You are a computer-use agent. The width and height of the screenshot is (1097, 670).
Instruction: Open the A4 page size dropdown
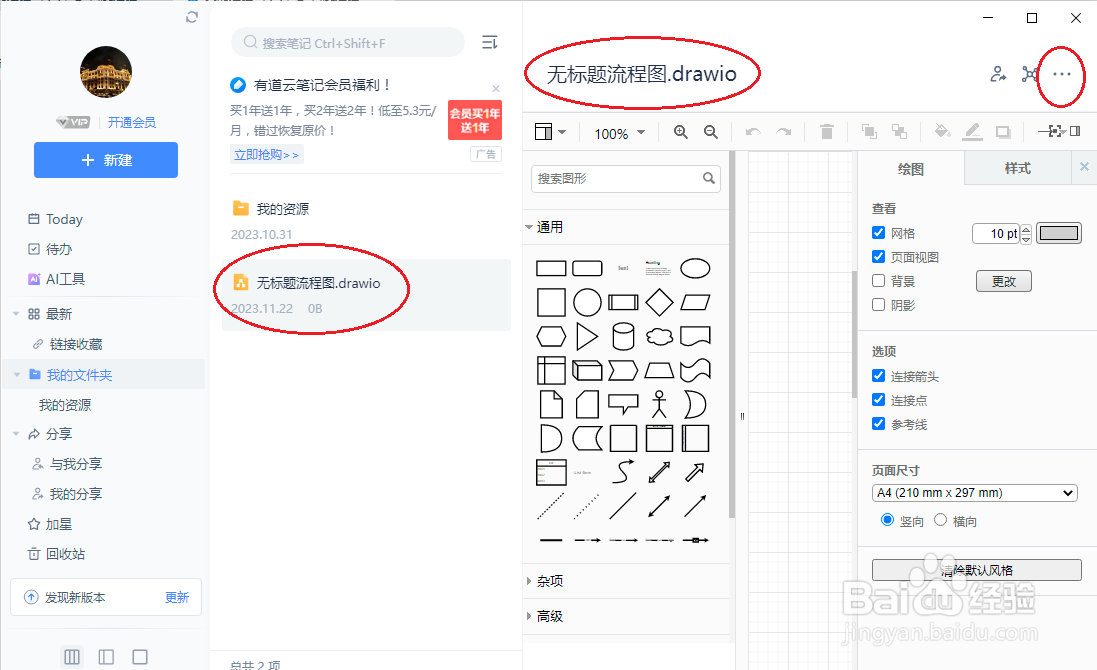[x=975, y=493]
